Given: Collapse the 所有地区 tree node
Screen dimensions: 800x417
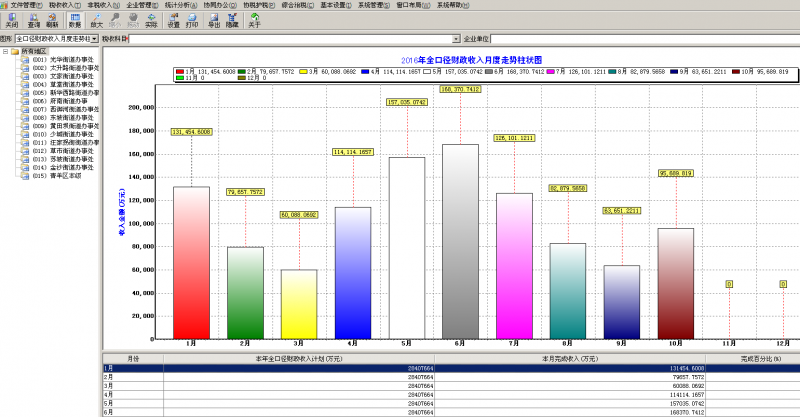Looking at the screenshot, I should pyautogui.click(x=6, y=51).
